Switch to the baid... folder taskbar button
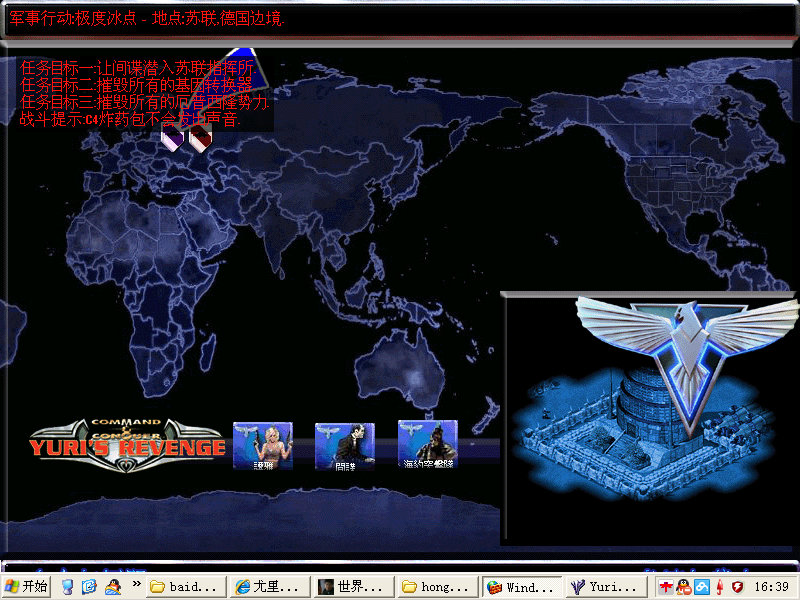Viewport: 800px width, 600px height. pos(187,587)
